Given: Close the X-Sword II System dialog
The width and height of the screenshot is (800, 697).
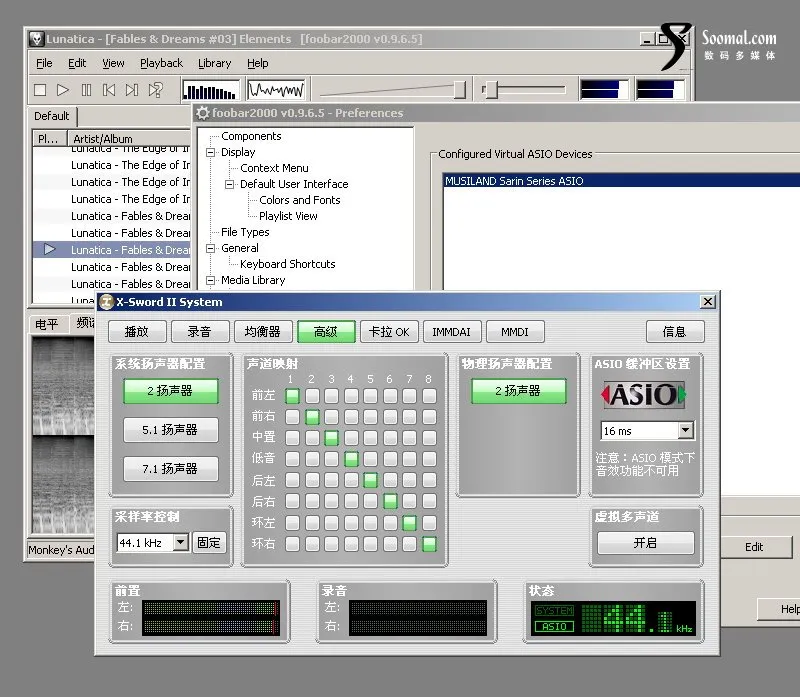Looking at the screenshot, I should pyautogui.click(x=708, y=302).
